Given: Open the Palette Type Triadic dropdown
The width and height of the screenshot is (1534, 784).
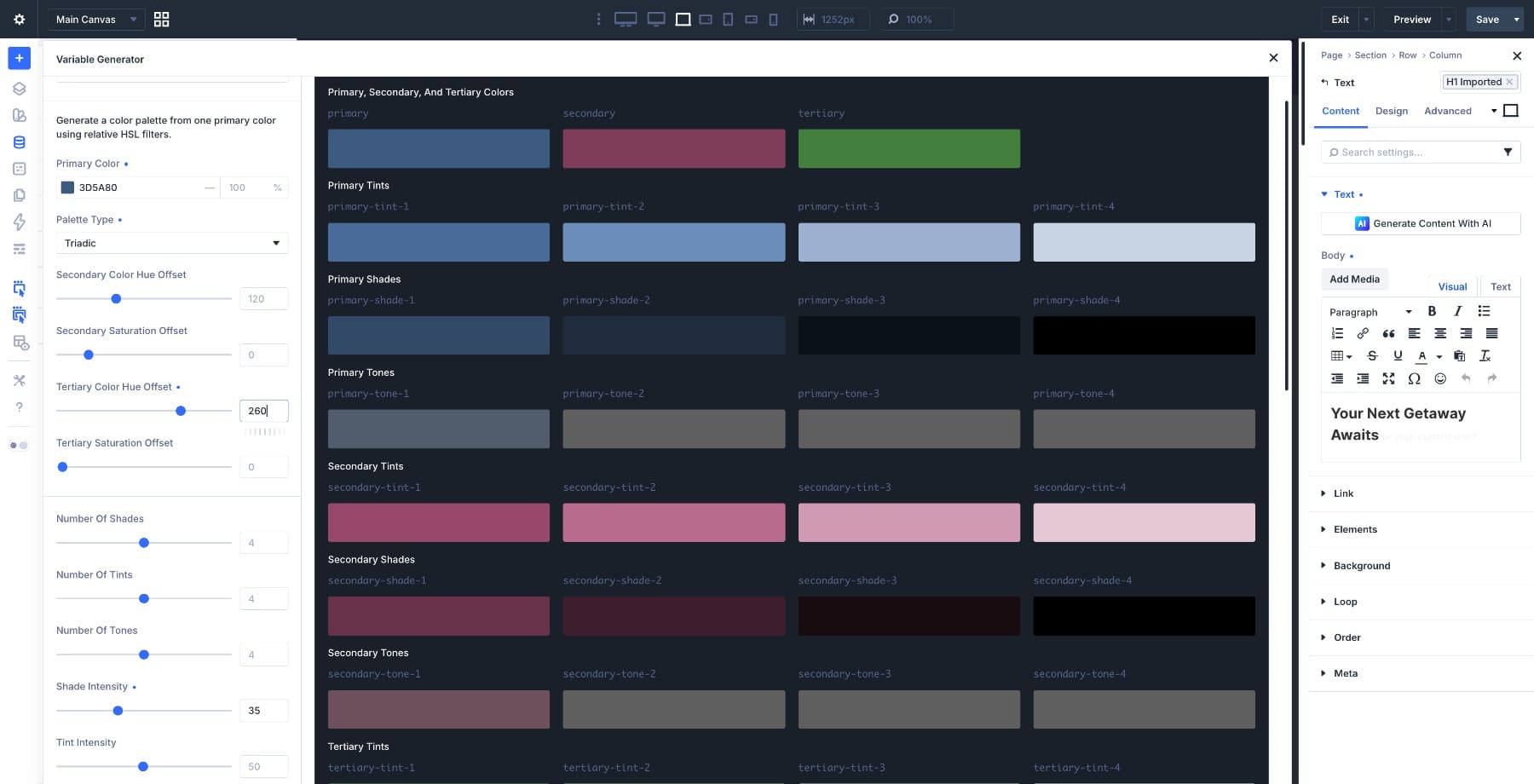Looking at the screenshot, I should (x=172, y=243).
